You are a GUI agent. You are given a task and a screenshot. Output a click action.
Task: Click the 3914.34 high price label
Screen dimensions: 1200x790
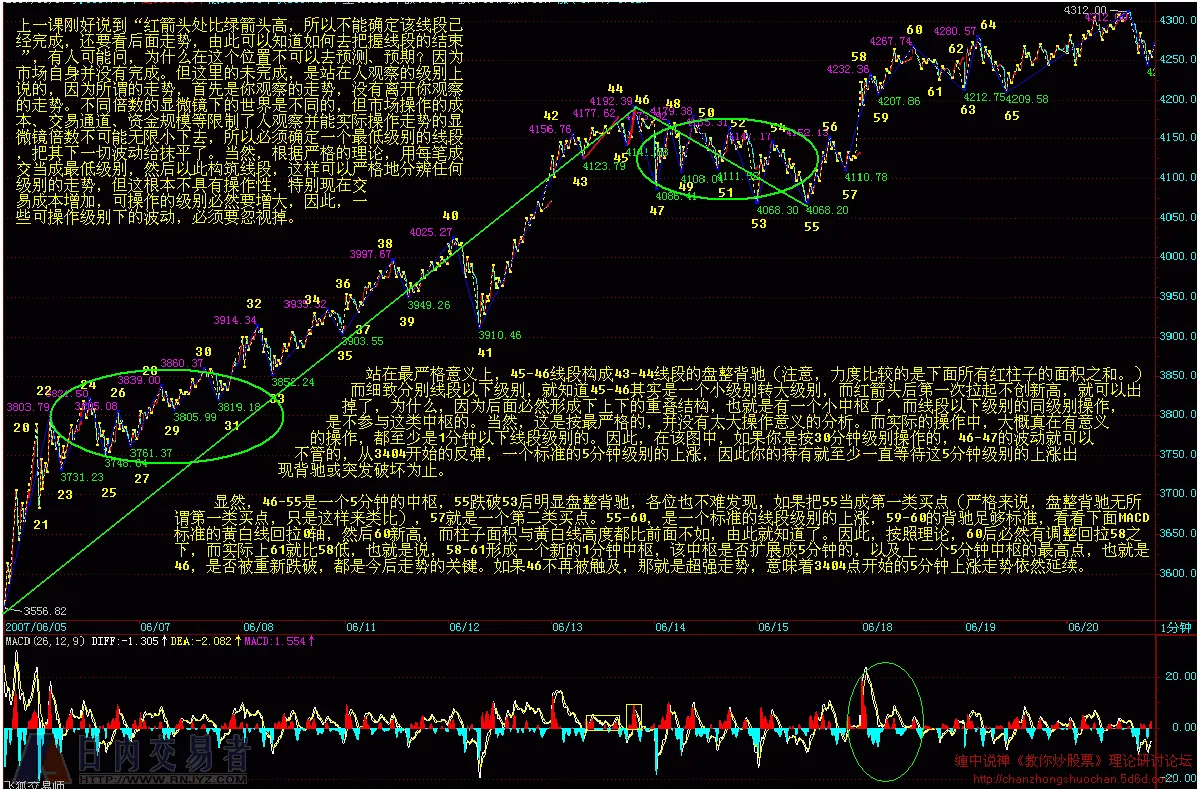(235, 320)
